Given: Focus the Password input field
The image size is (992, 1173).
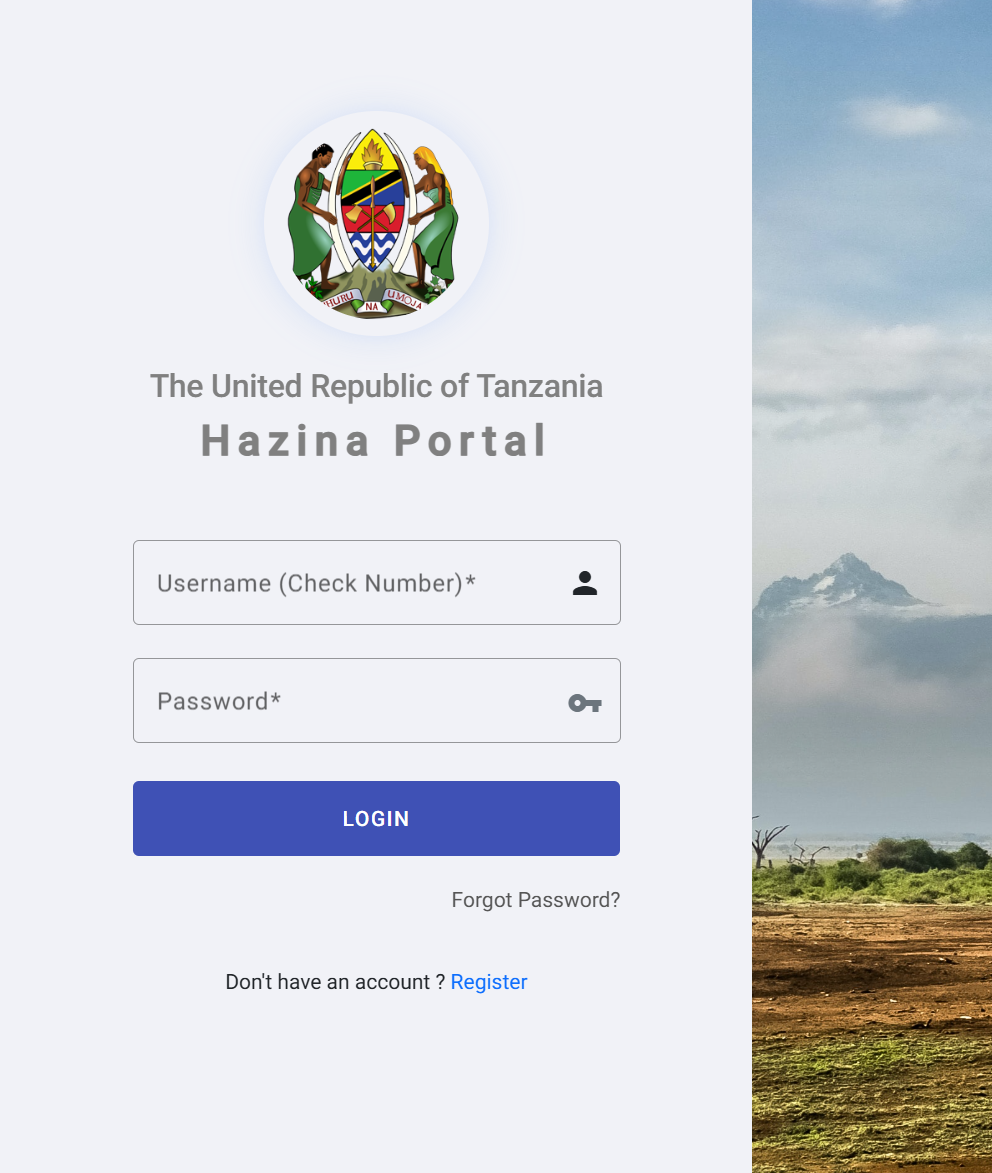Looking at the screenshot, I should coord(376,700).
